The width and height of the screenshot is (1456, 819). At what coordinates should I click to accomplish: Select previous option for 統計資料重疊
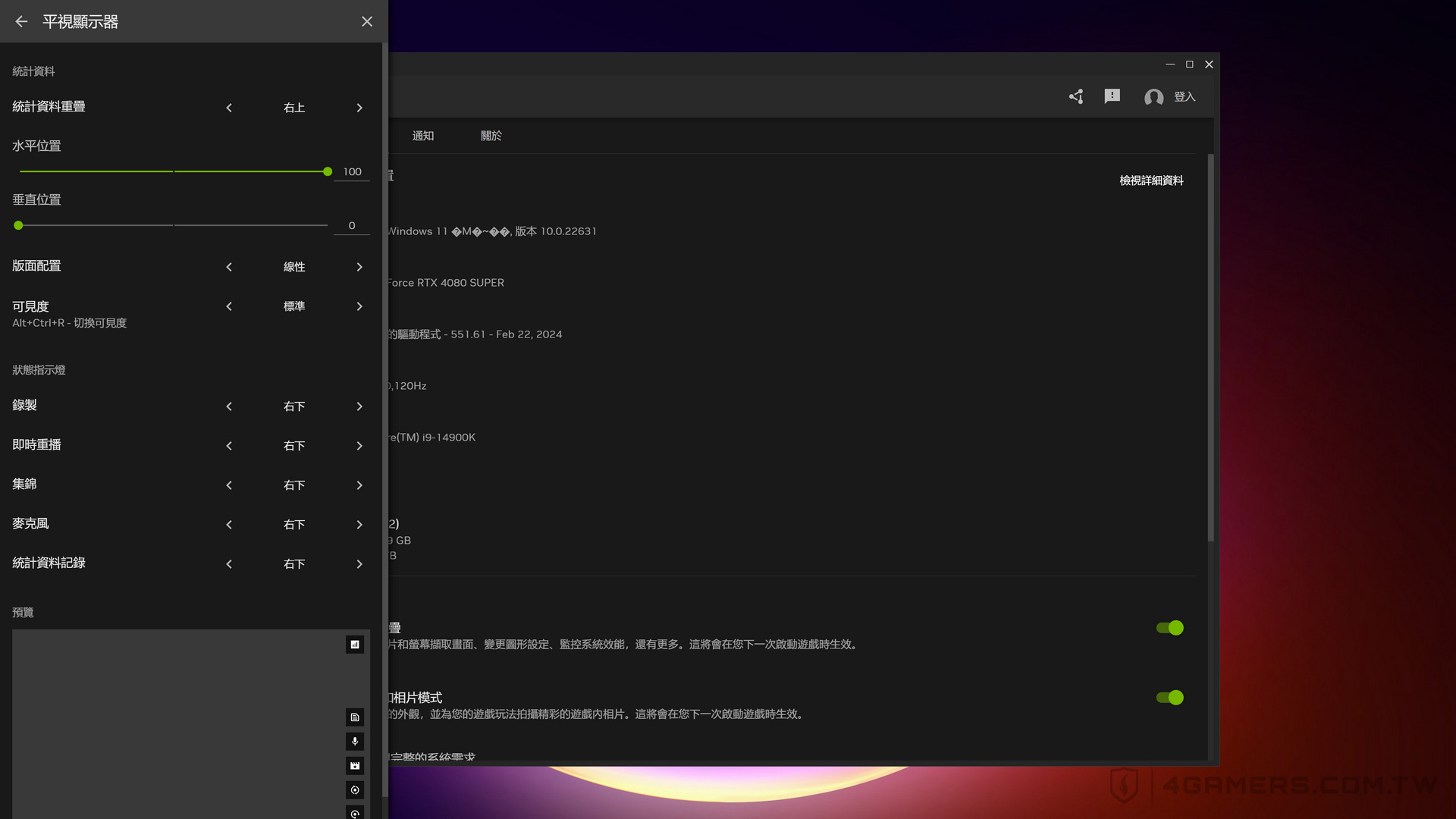click(229, 108)
